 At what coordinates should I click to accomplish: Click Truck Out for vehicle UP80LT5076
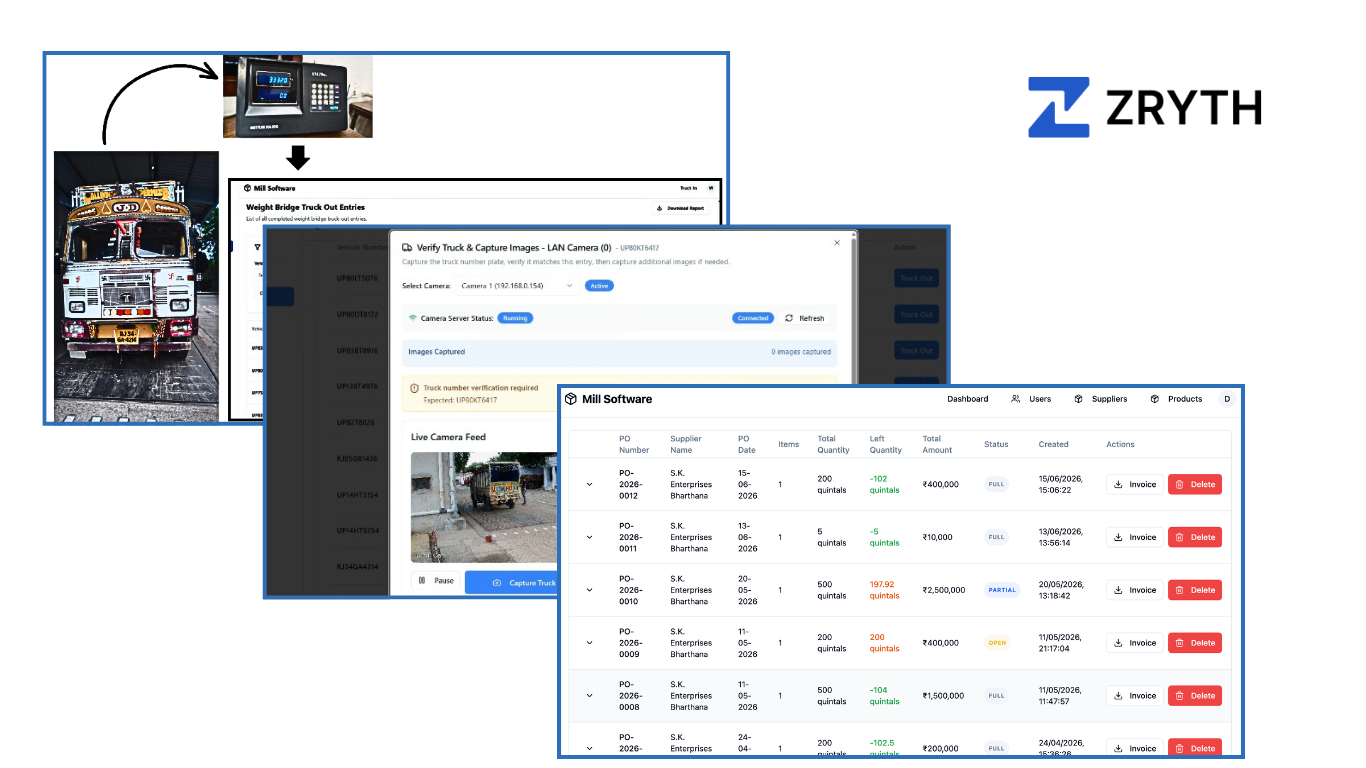coord(916,278)
